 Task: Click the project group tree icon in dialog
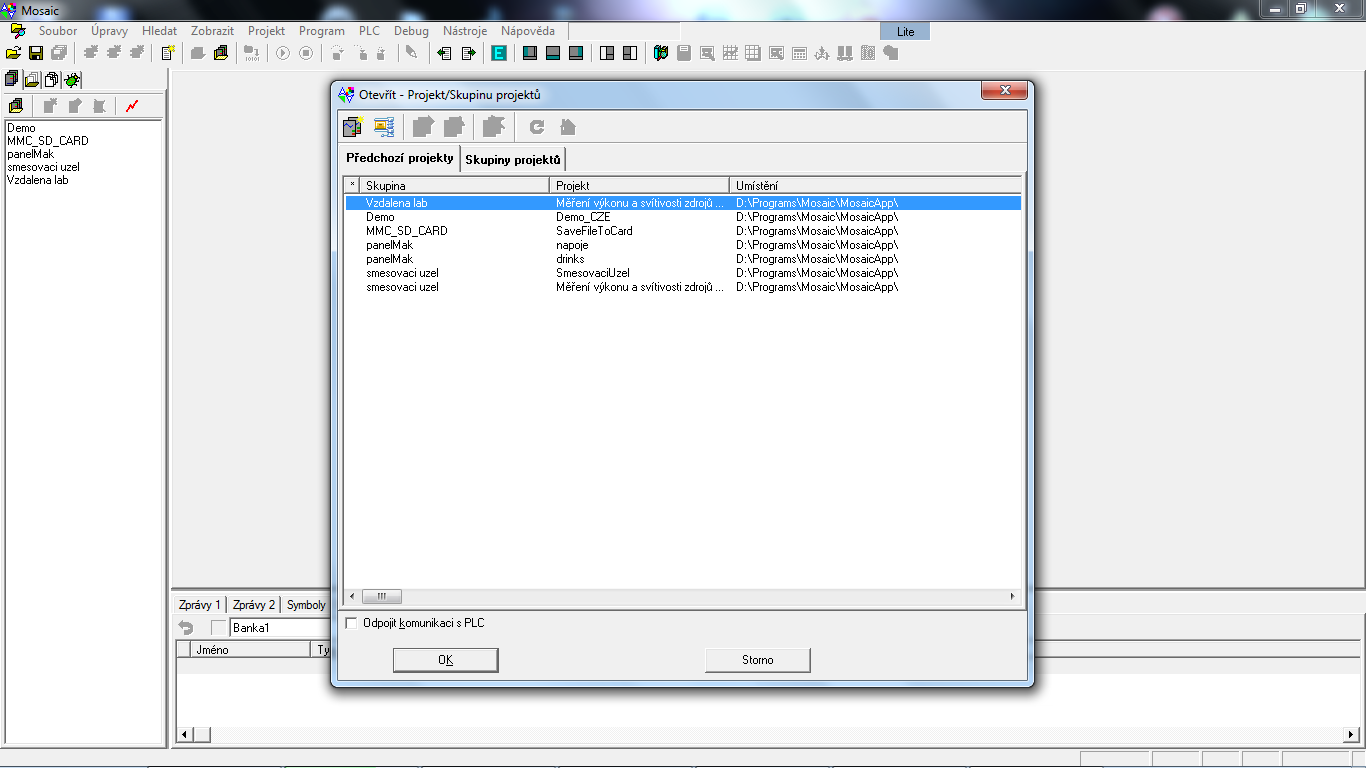pyautogui.click(x=384, y=127)
